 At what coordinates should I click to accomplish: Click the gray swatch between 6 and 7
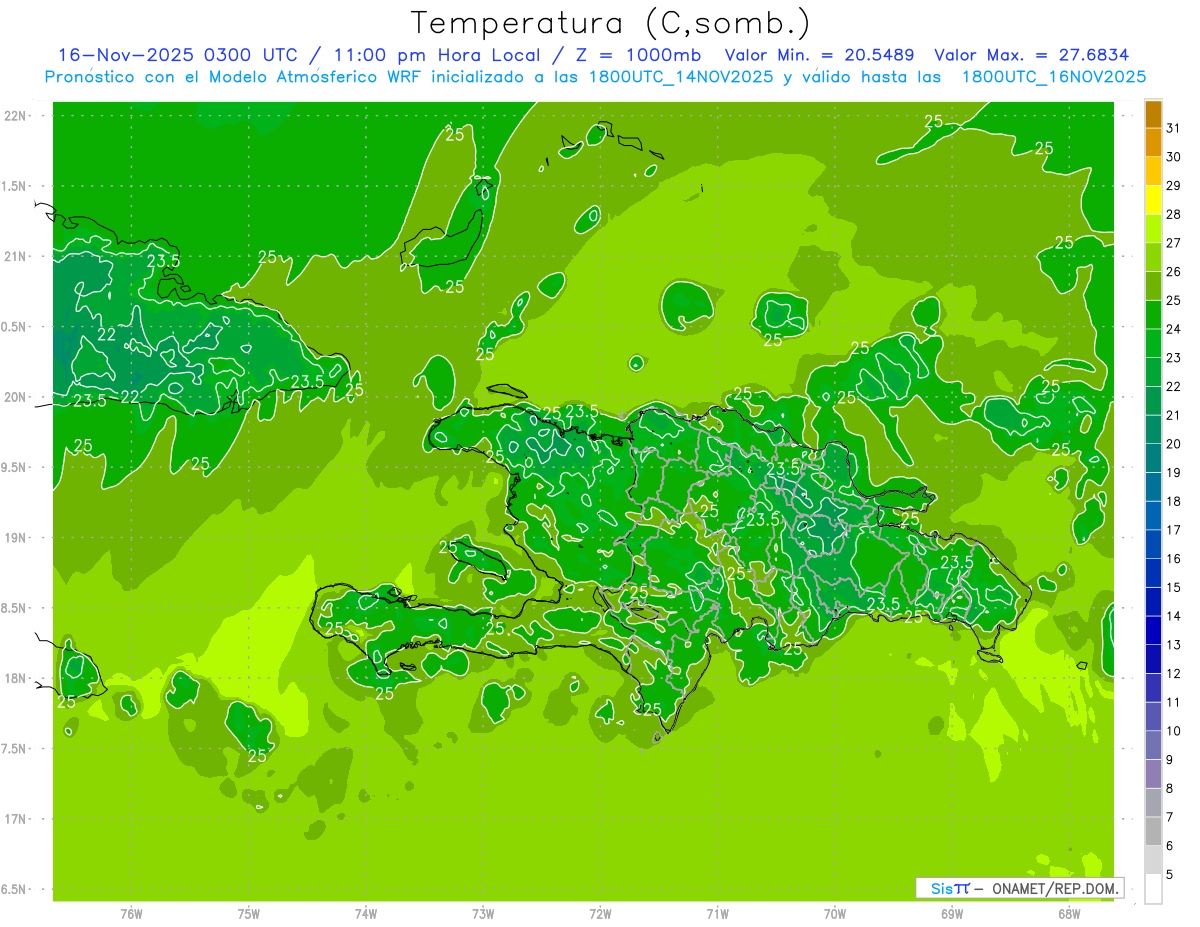(1153, 832)
